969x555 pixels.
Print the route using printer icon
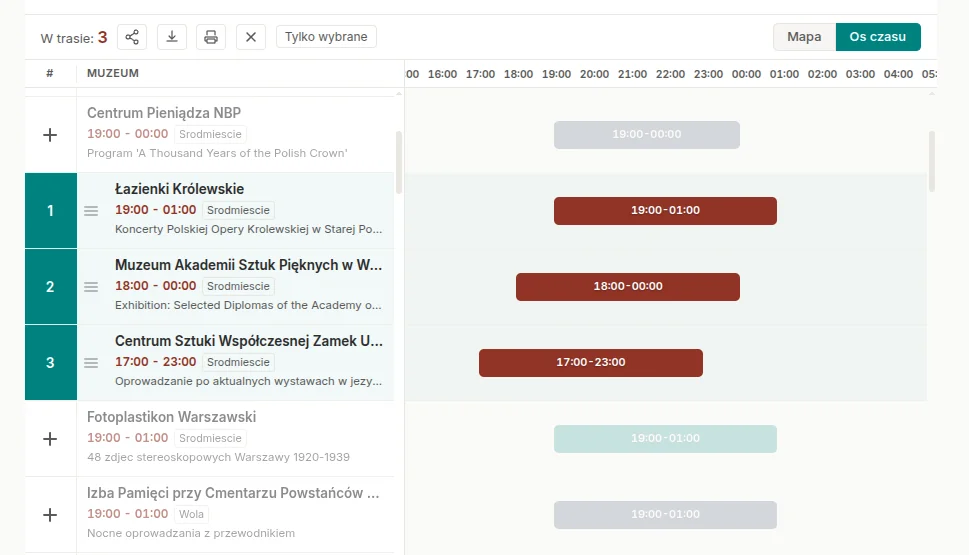point(211,37)
